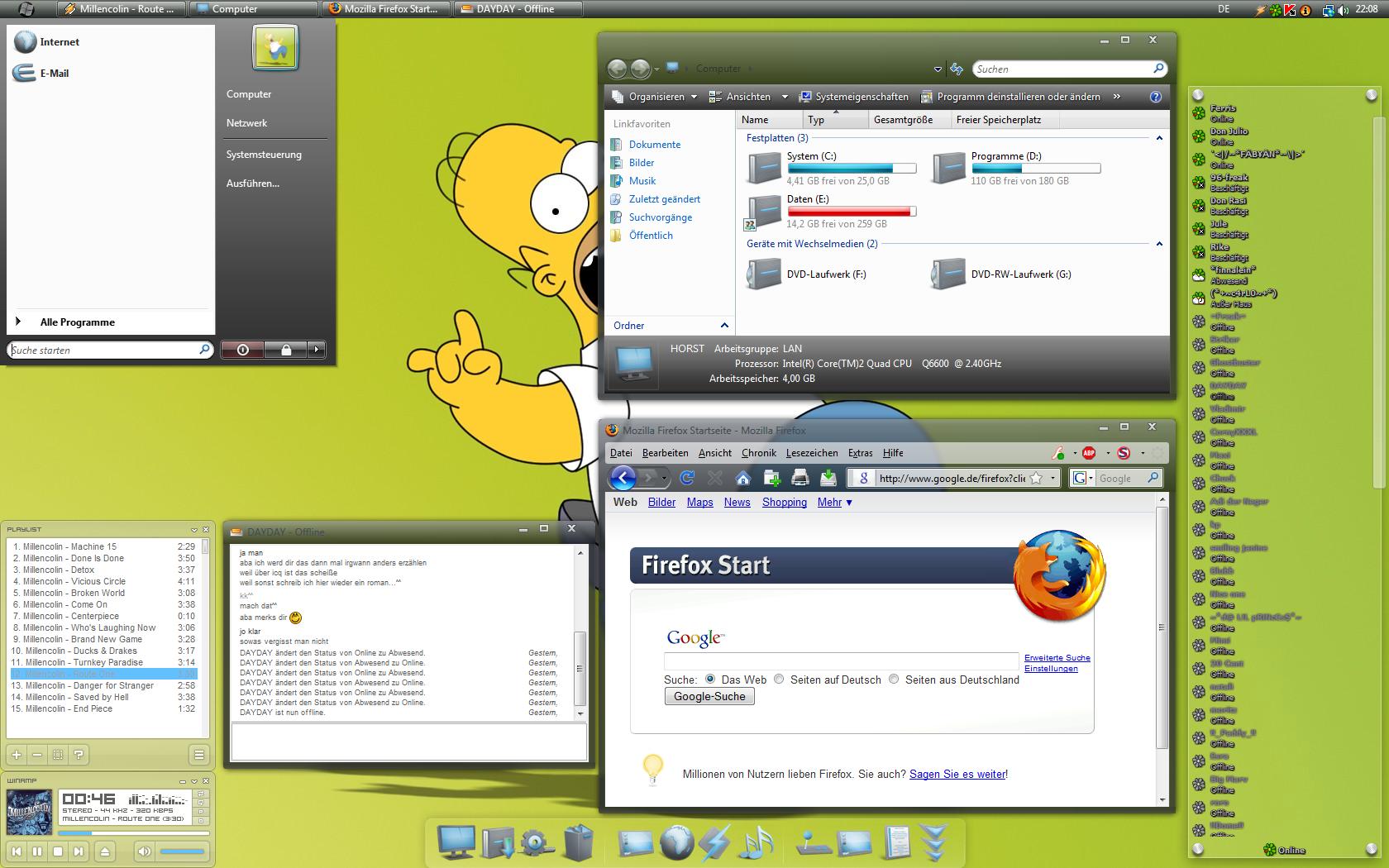
Task: Select Seiten aus Deutschland radio button
Action: 894,679
